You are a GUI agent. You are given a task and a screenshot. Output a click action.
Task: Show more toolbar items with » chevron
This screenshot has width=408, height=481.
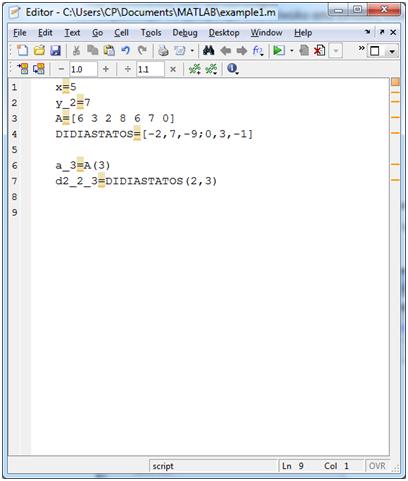point(361,48)
